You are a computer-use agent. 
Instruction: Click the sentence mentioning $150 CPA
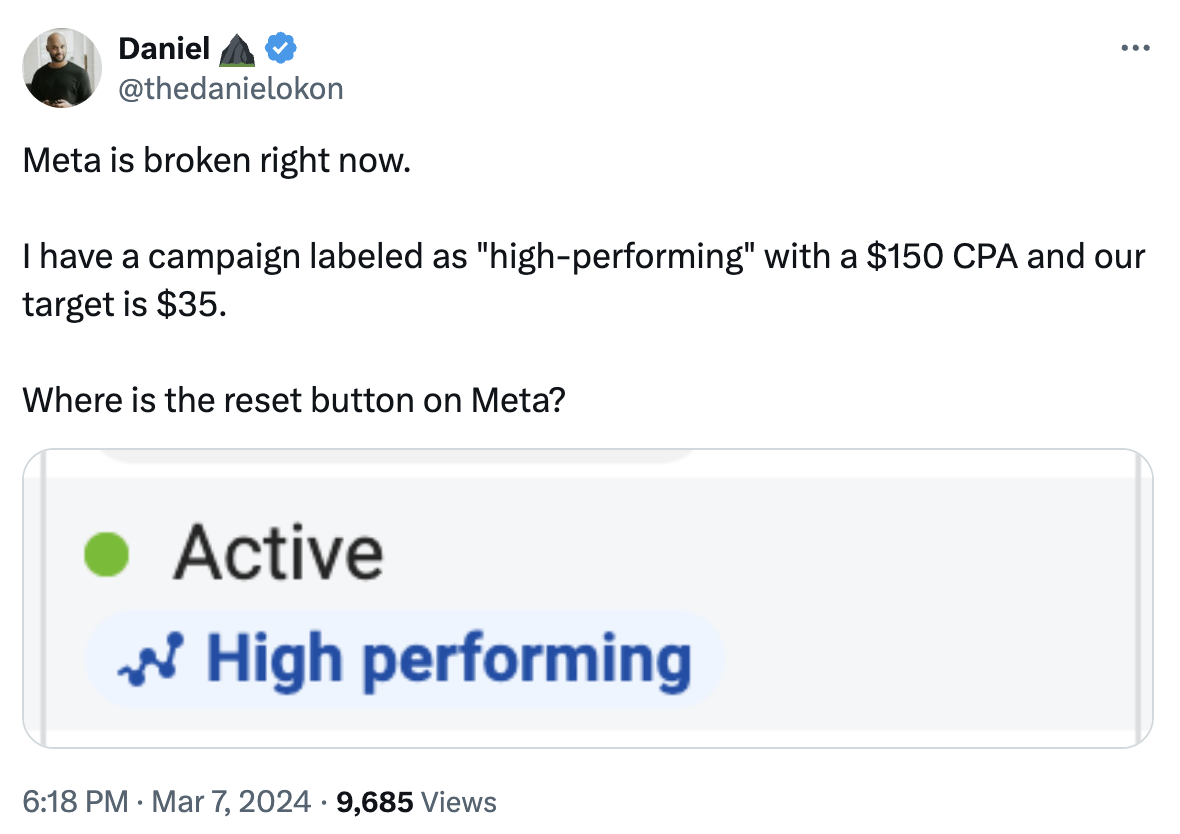(584, 280)
